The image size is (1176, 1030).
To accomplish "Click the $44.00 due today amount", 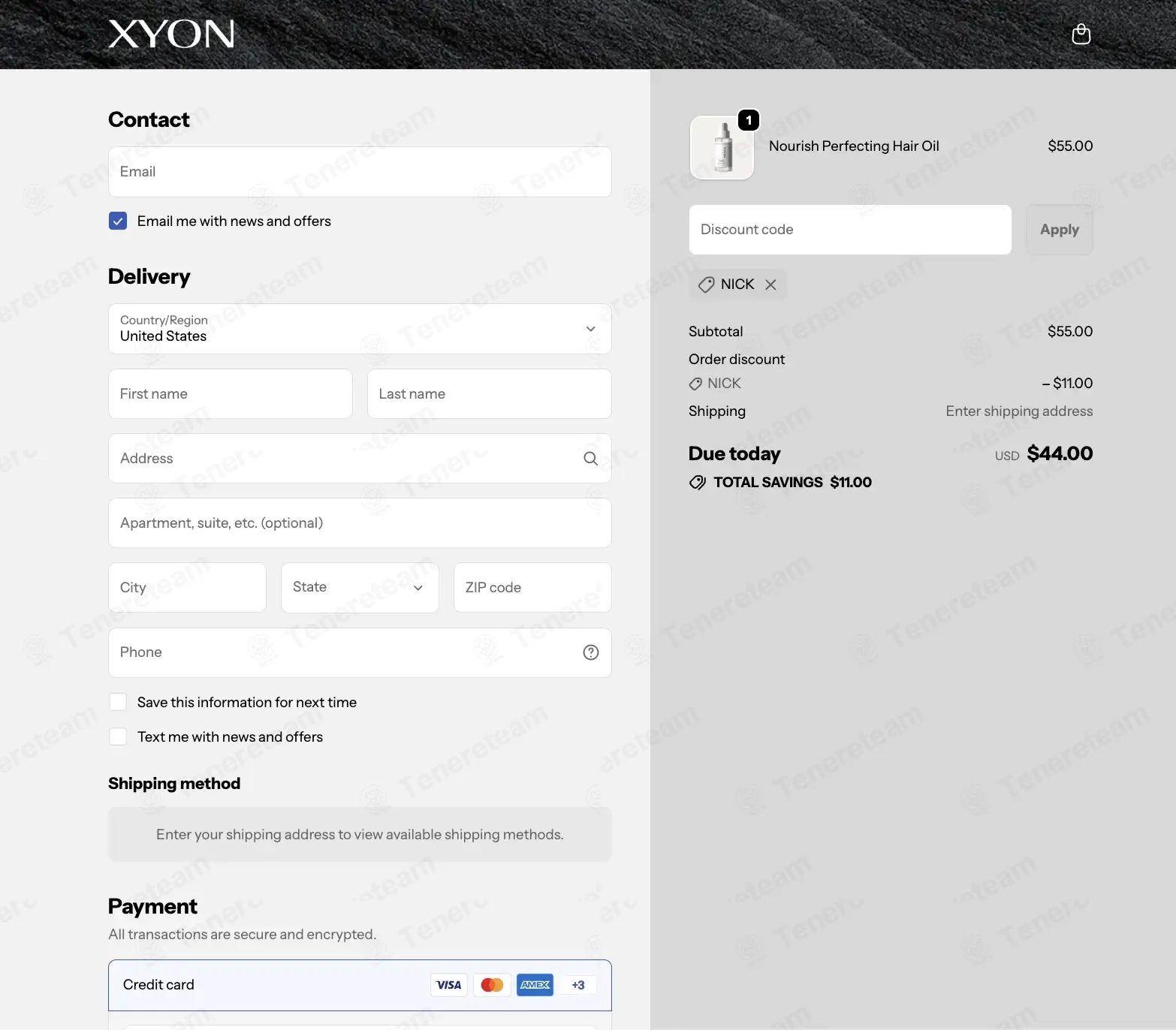I will tap(1060, 453).
